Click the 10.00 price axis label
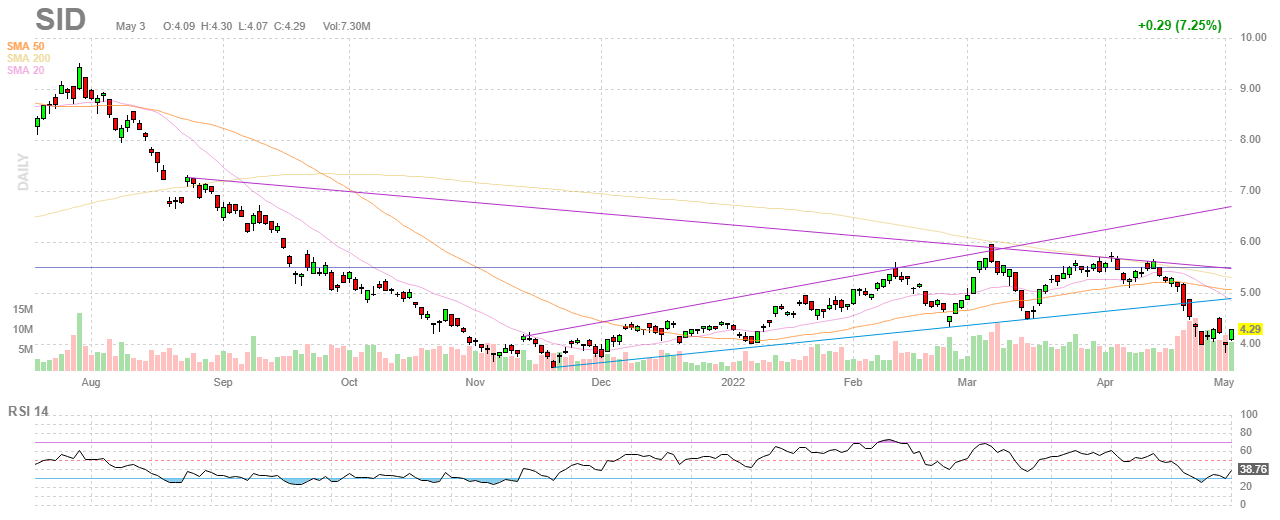1280x520 pixels. tap(1253, 38)
